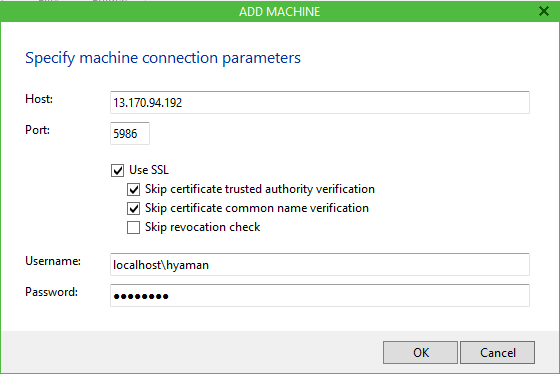Confirm with the OK button
Viewport: 560px width, 374px height.
click(420, 353)
